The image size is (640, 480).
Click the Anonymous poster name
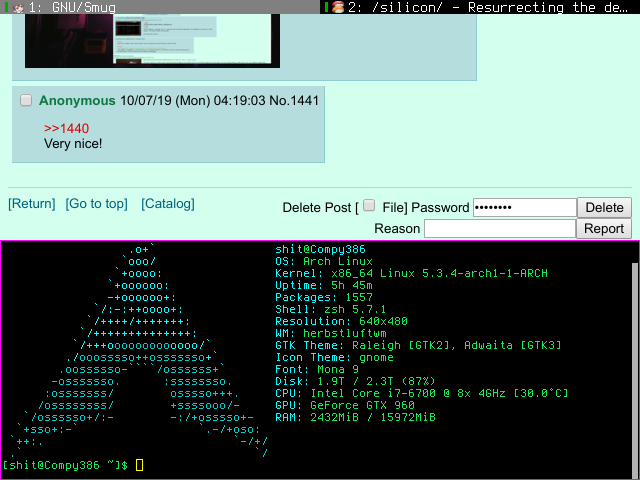click(x=77, y=101)
